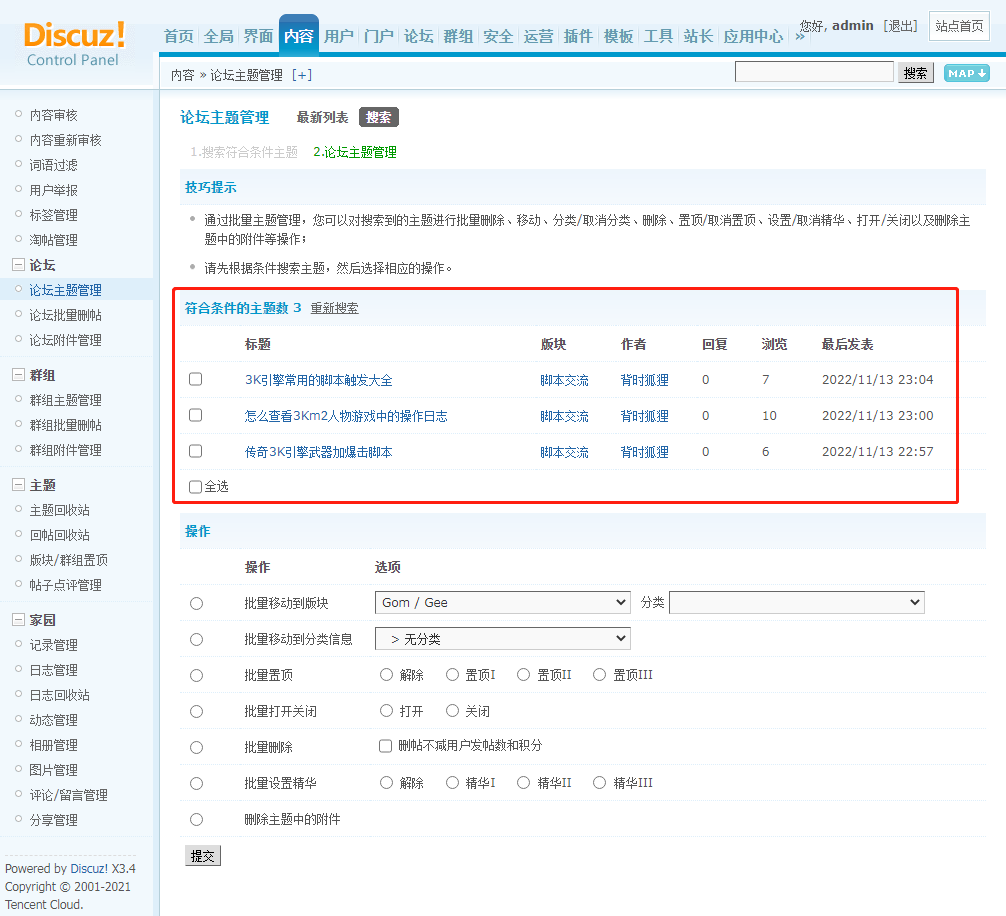This screenshot has width=1006, height=916.
Task: Check the box for 3K引擎常用的脚本触发大全
Action: tap(196, 379)
